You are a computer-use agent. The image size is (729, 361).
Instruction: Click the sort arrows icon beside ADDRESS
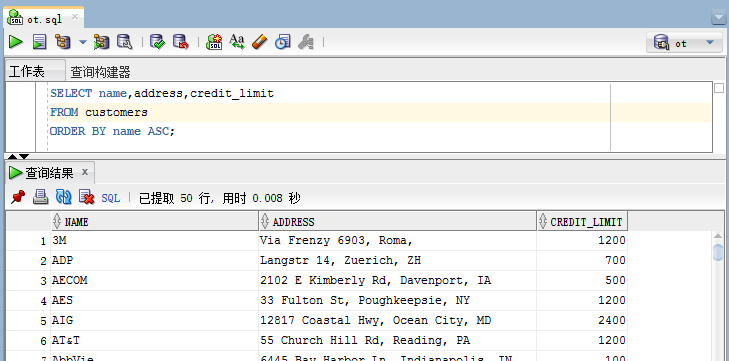(265, 221)
